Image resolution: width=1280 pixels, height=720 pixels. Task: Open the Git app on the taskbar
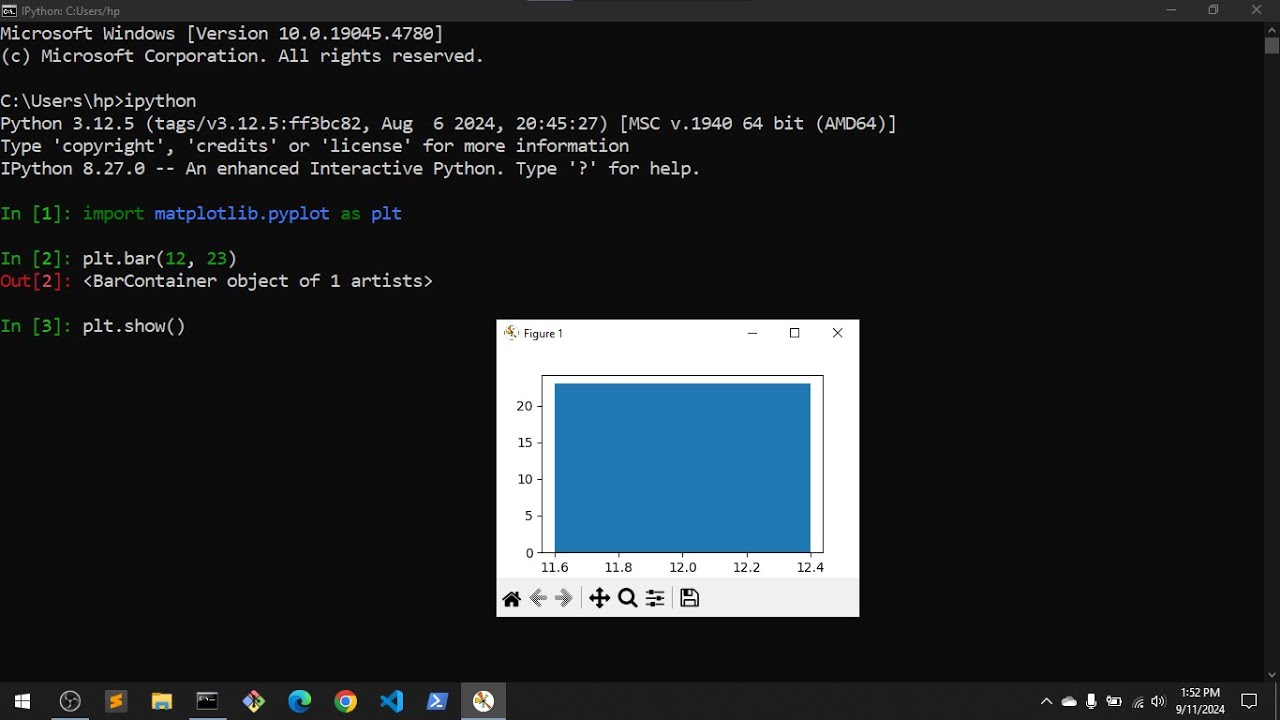coord(254,701)
